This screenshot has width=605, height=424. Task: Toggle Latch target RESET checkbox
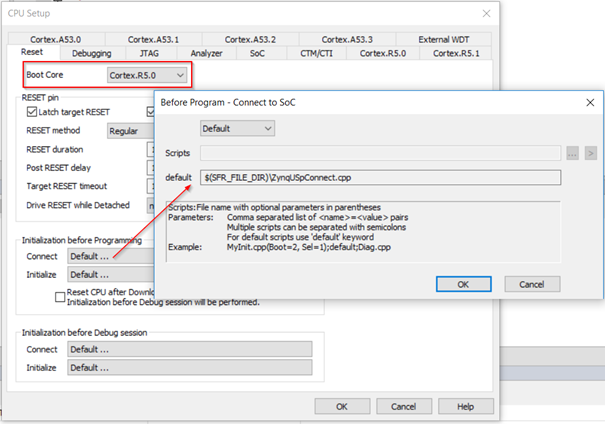31,111
